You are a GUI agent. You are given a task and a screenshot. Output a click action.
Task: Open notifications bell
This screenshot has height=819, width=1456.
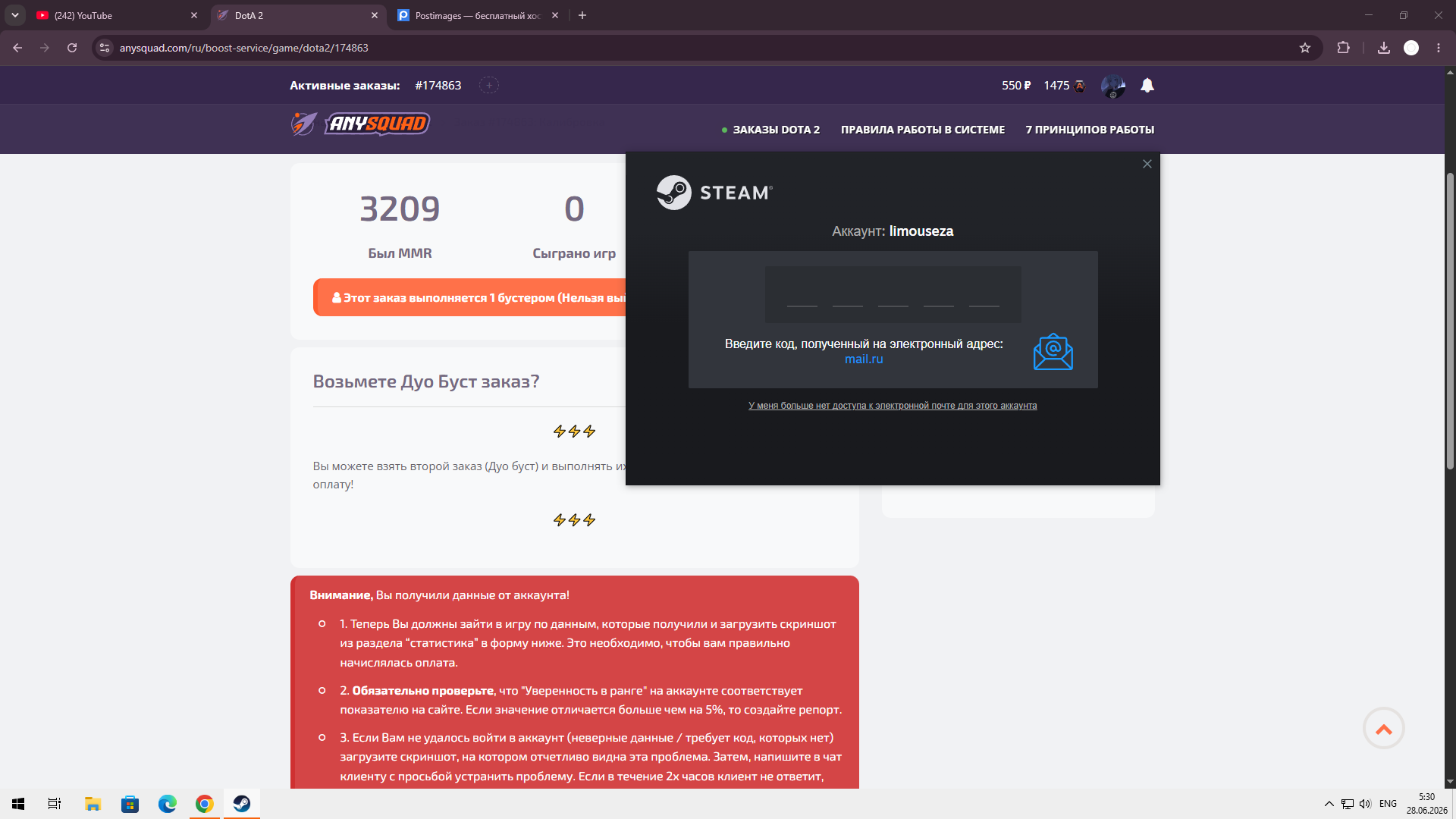coord(1147,86)
